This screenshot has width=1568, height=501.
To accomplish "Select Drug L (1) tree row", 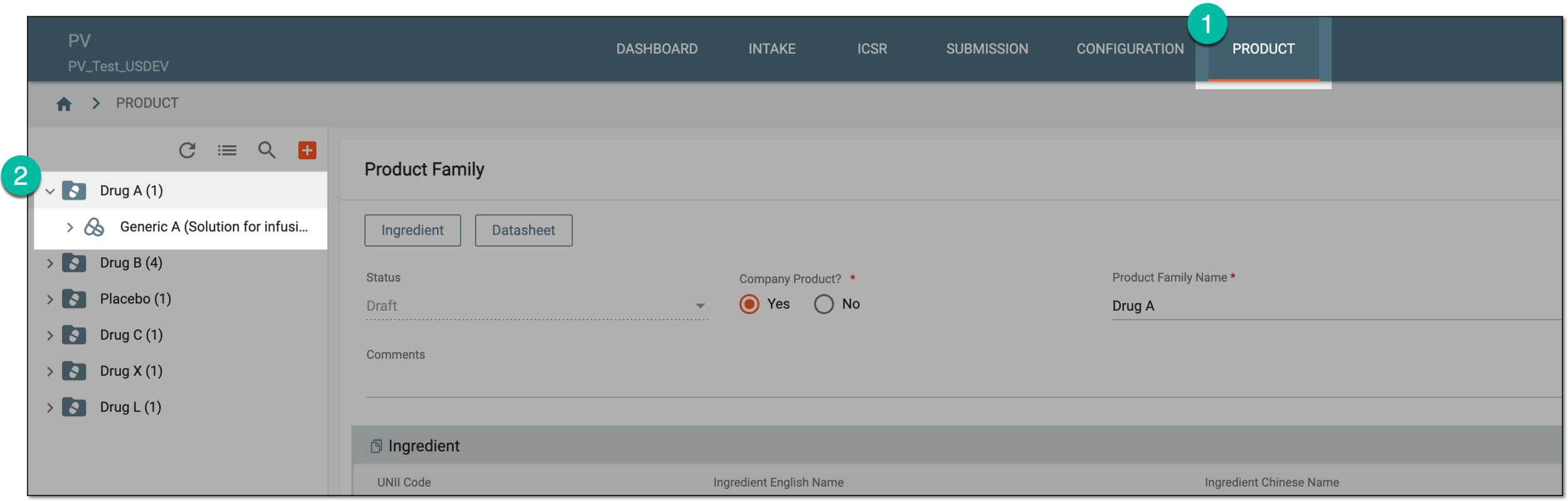I will tap(181, 407).
